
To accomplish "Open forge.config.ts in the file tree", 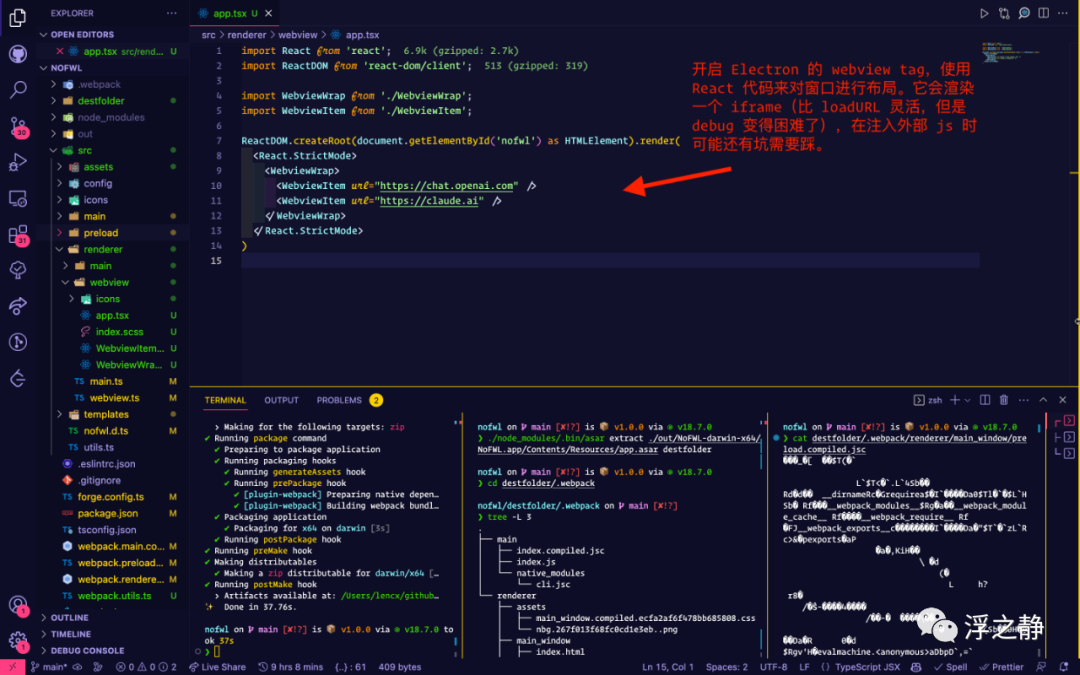I will click(110, 497).
